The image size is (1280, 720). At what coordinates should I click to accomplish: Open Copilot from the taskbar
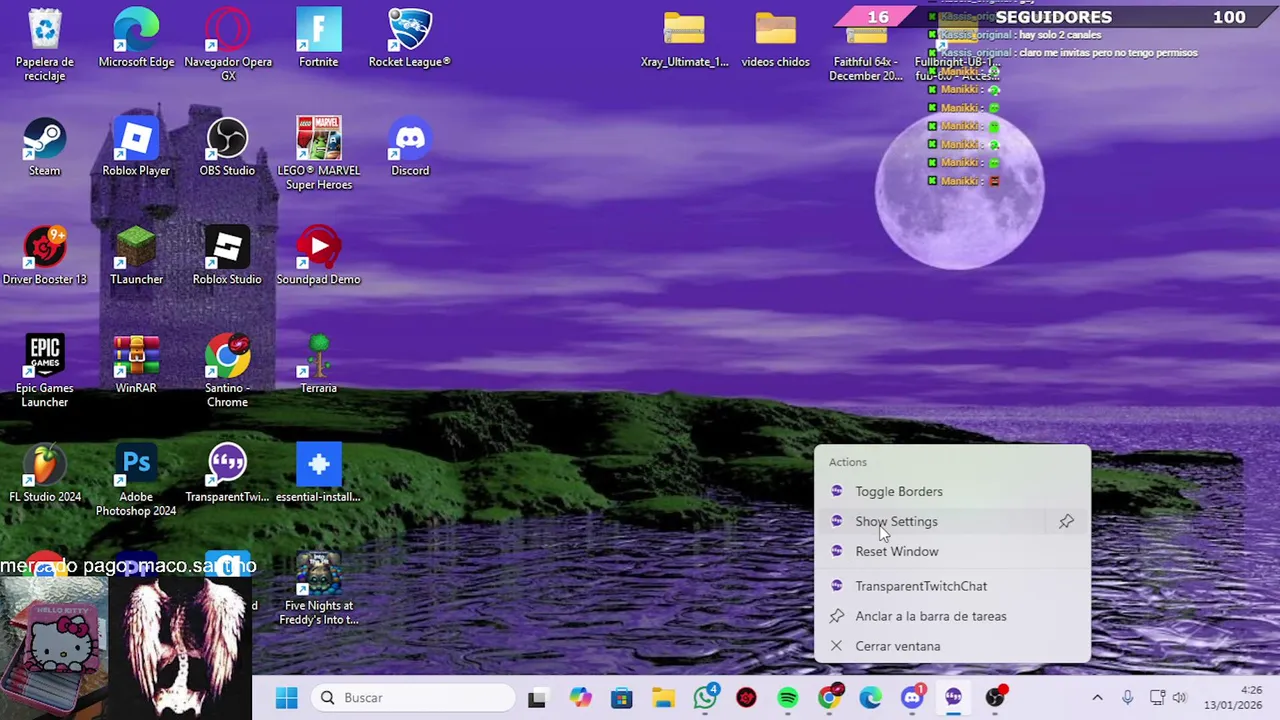(x=580, y=698)
